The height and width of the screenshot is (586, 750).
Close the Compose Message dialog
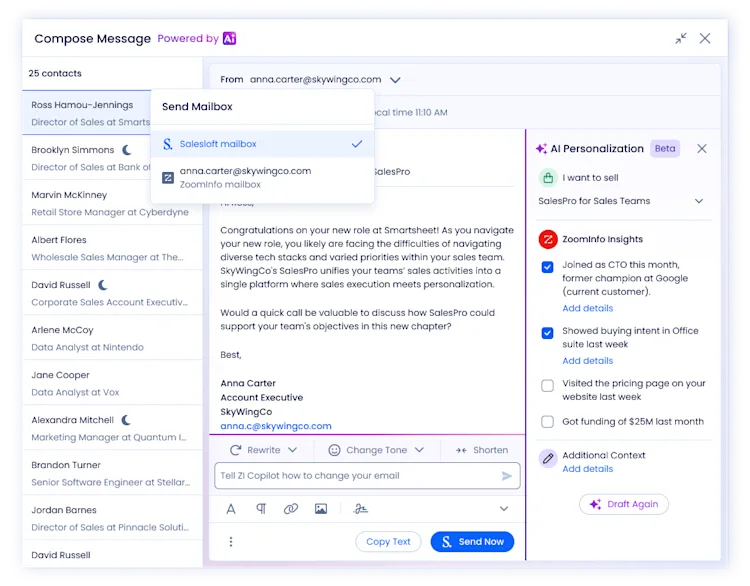point(705,38)
